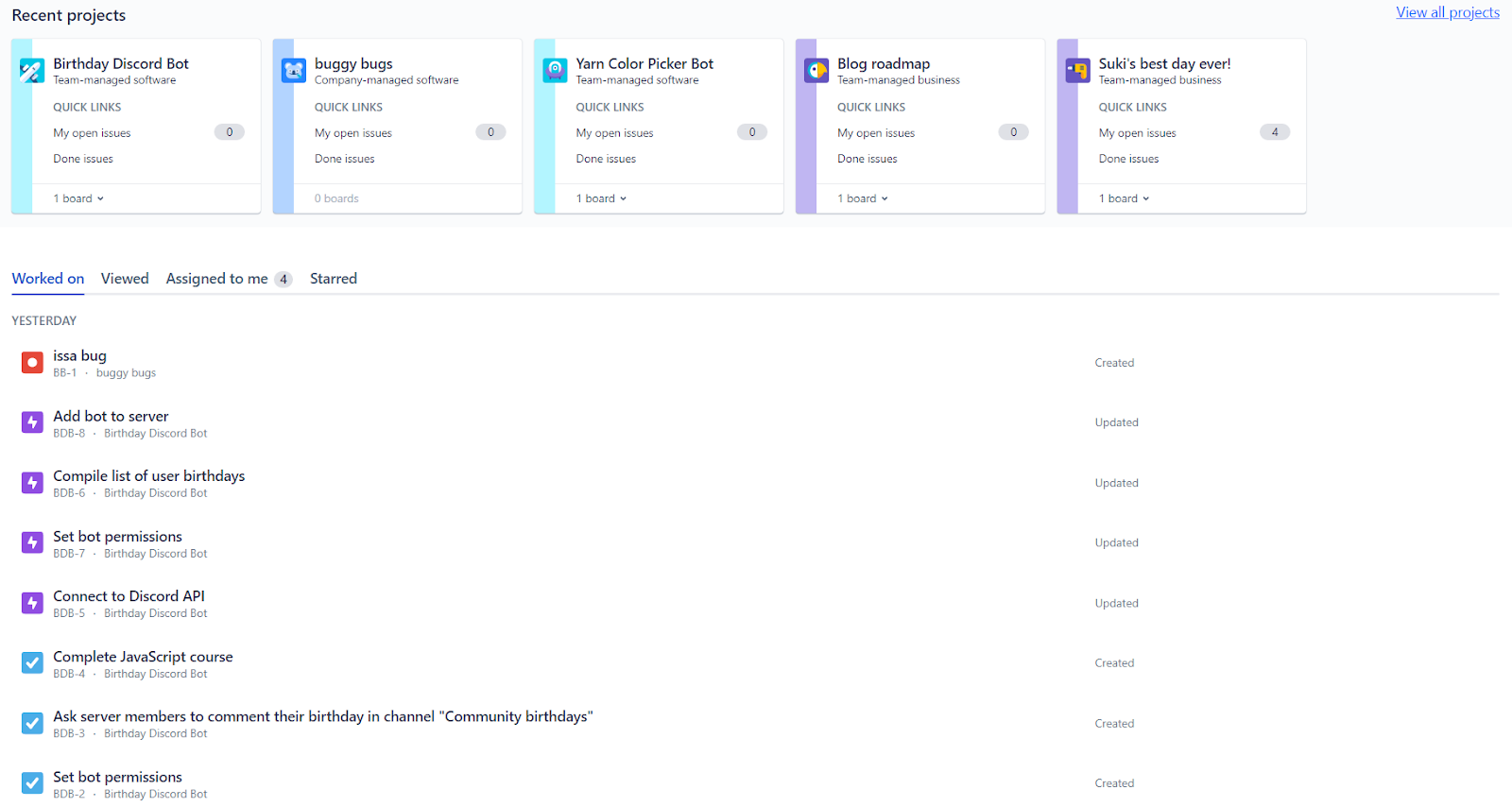Open the Birthday Discord Bot project title
Viewport: 1512px width, 807px height.
[121, 63]
